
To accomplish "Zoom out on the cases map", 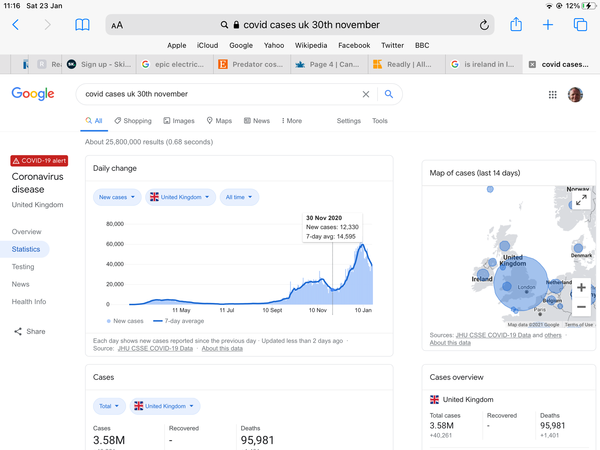I will click(581, 307).
